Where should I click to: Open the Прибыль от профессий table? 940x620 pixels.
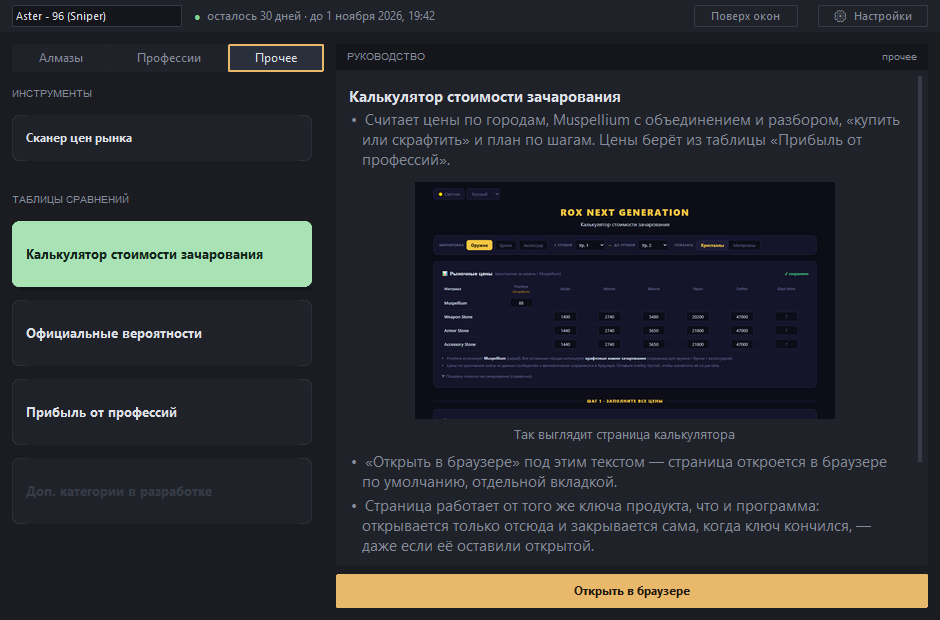(x=162, y=413)
